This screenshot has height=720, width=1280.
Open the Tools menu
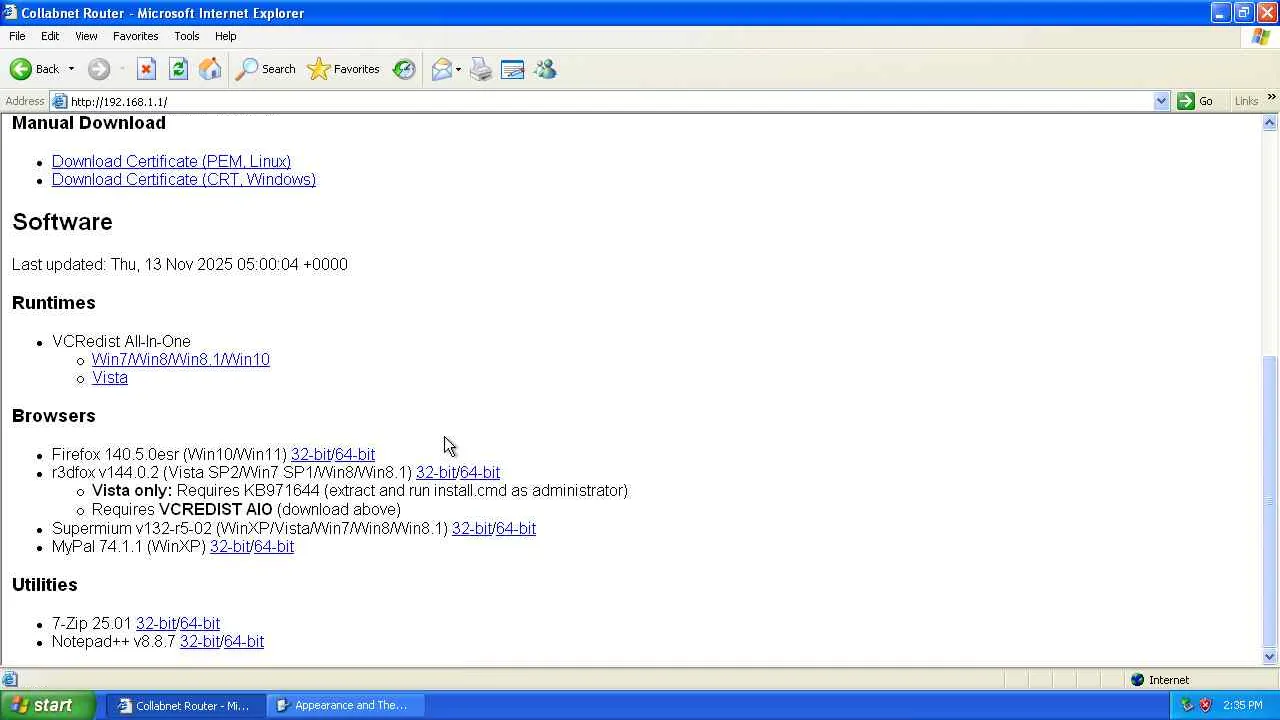187,36
